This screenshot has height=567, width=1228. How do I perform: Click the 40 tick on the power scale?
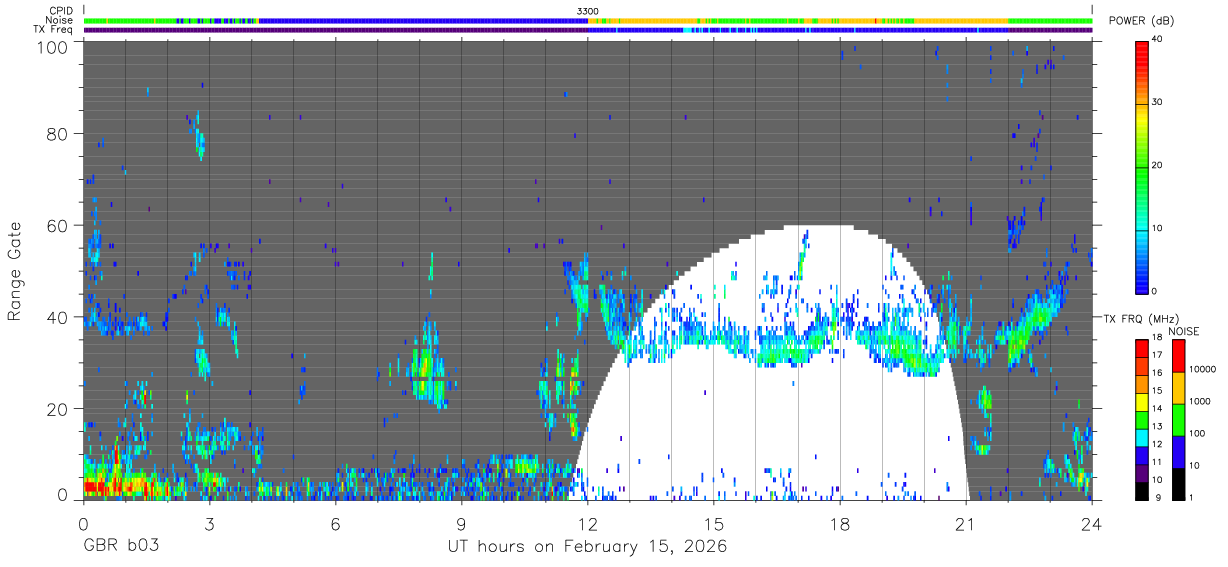[x=1157, y=40]
